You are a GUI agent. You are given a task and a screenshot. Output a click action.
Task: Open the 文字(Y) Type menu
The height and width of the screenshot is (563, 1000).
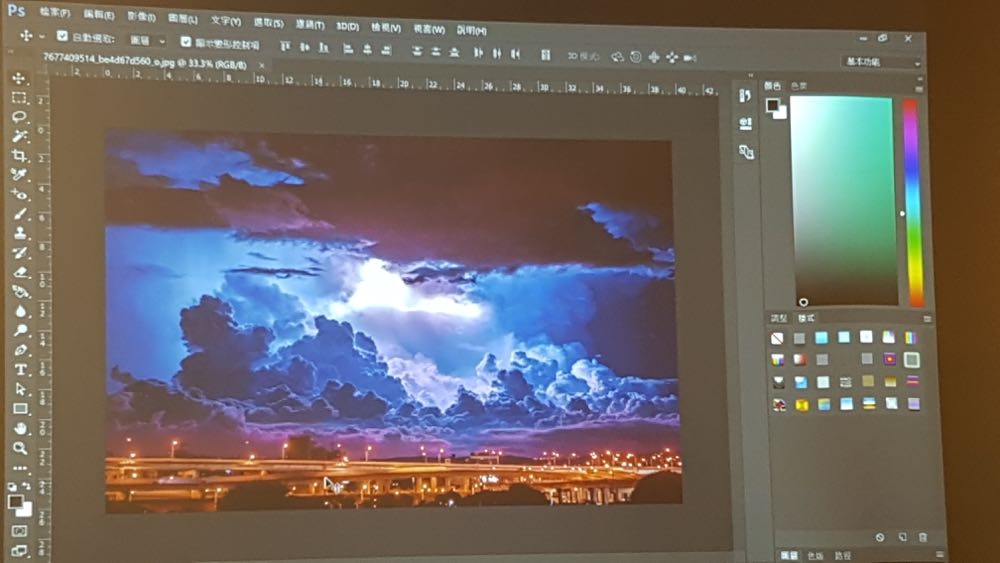tap(226, 21)
